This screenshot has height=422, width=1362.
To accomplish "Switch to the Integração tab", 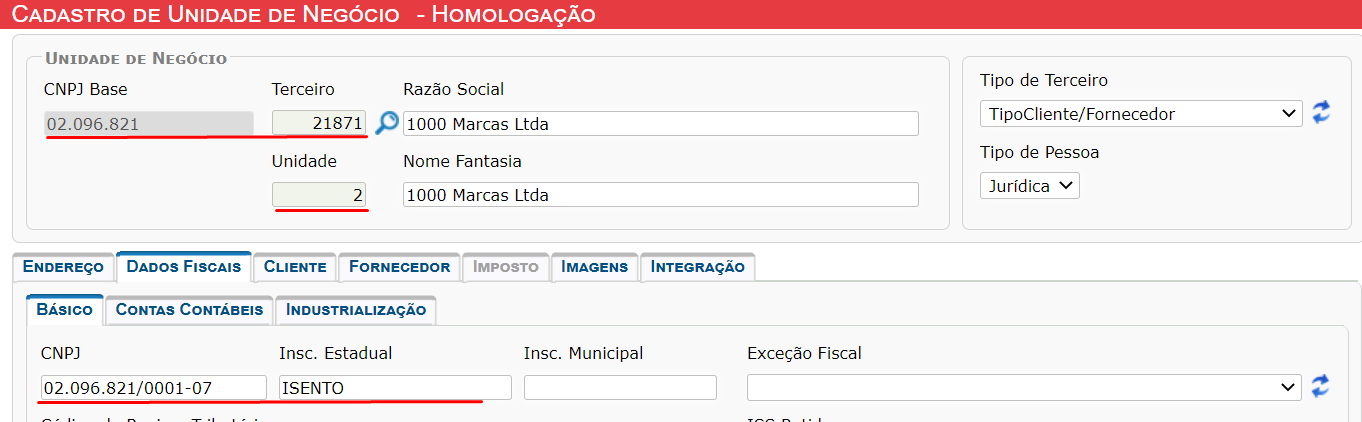I will click(x=697, y=267).
